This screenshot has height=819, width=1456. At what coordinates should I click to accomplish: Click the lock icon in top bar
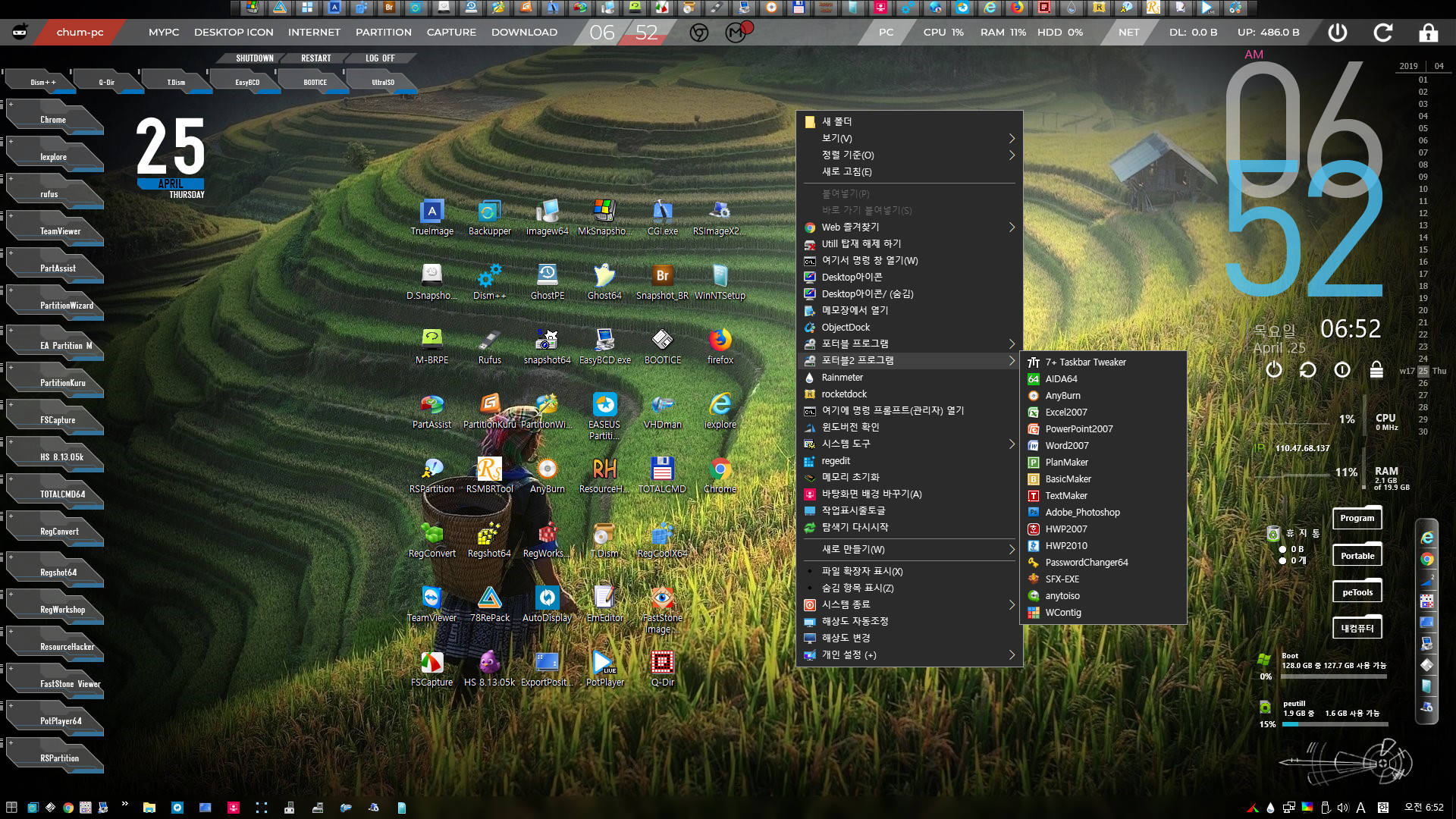pyautogui.click(x=1429, y=32)
